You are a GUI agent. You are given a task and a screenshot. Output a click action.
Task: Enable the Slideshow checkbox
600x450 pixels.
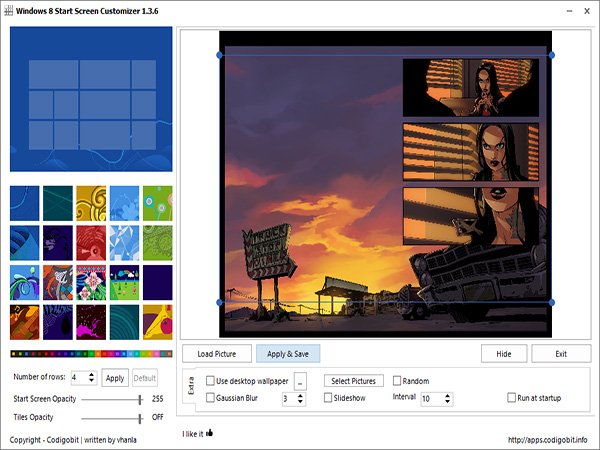[328, 398]
